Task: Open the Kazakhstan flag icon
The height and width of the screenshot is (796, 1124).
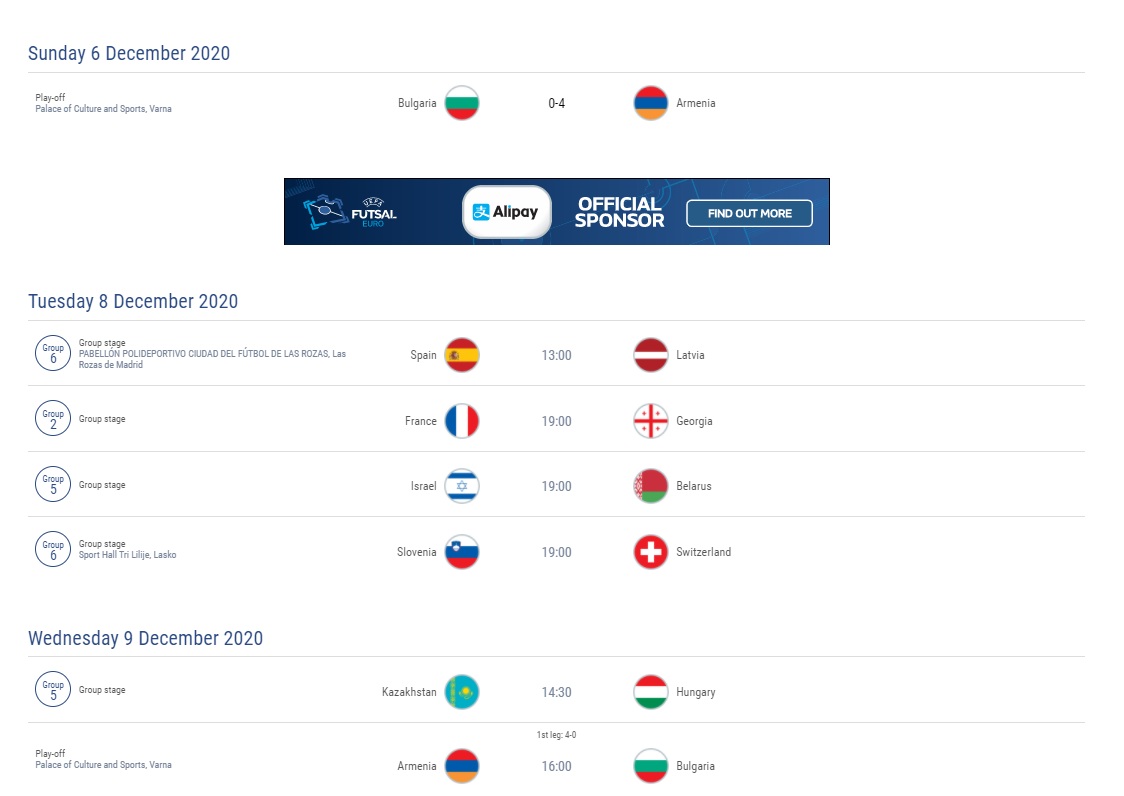Action: click(462, 692)
